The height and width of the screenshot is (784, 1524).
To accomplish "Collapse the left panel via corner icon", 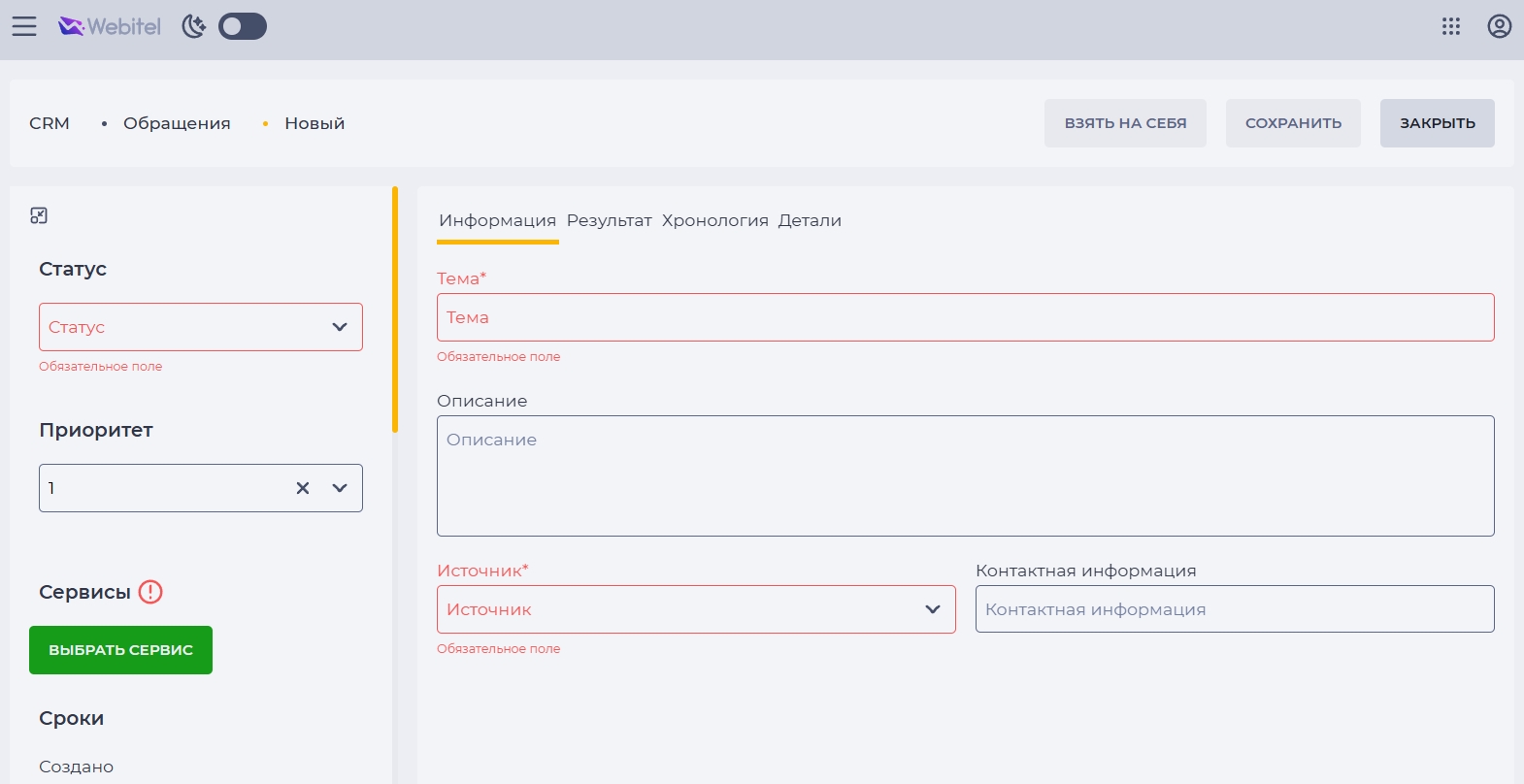I will 39,215.
